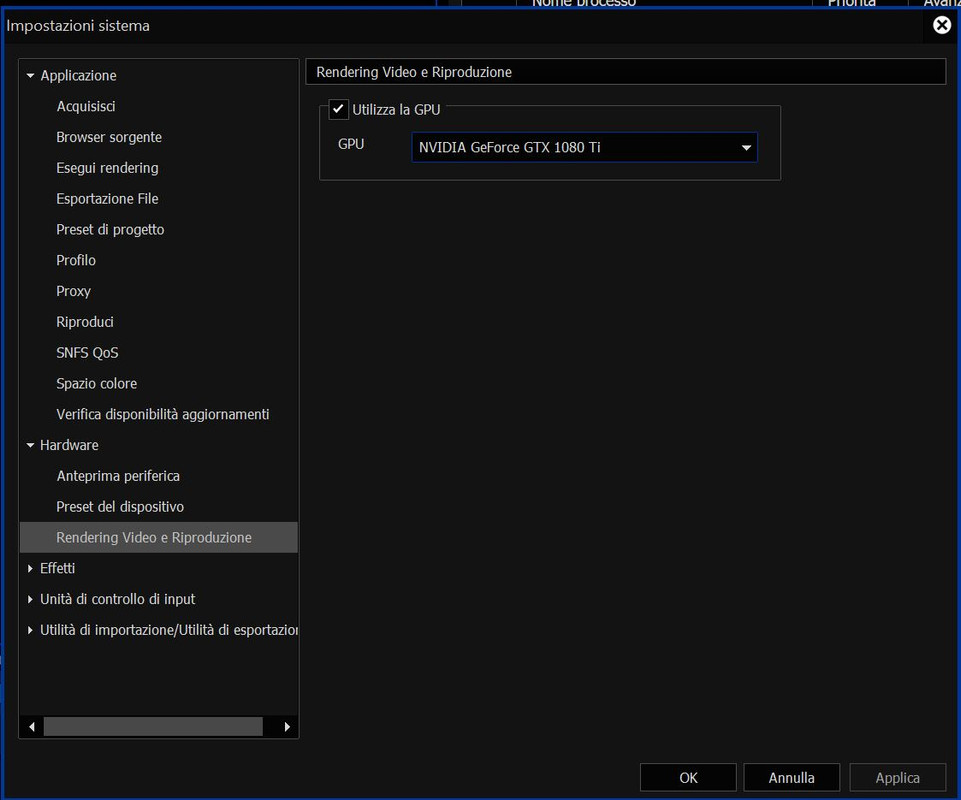Cancel changes with Annulla button
Screen dimensions: 961x800
point(791,778)
